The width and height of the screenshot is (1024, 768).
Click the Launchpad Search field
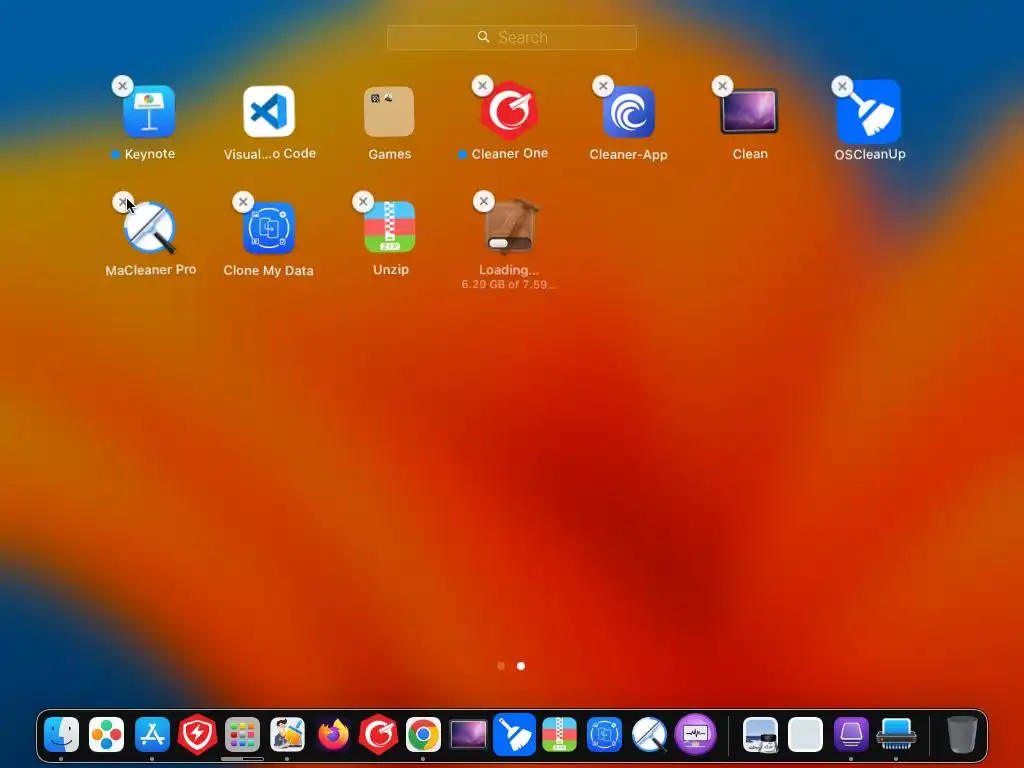(x=511, y=37)
